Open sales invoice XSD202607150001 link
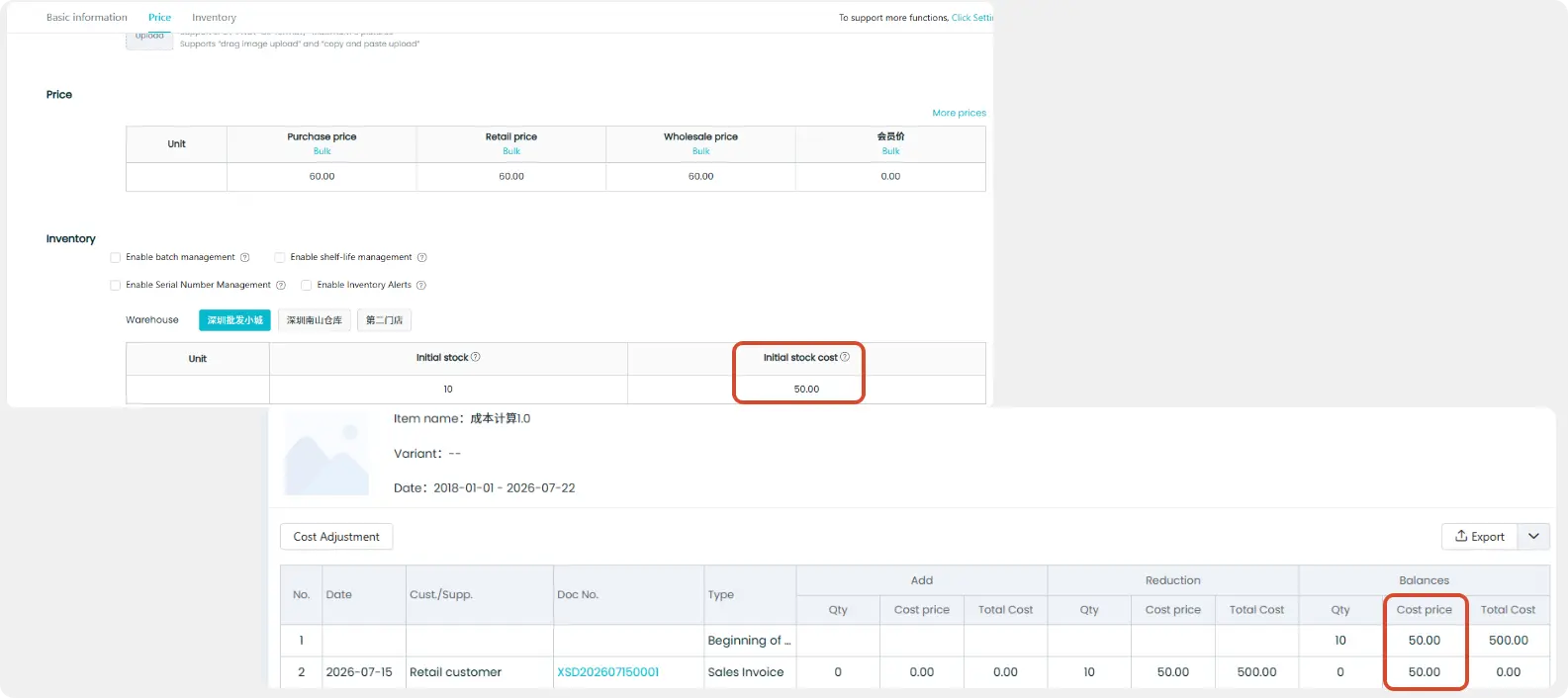Viewport: 1568px width, 698px height. pos(608,672)
